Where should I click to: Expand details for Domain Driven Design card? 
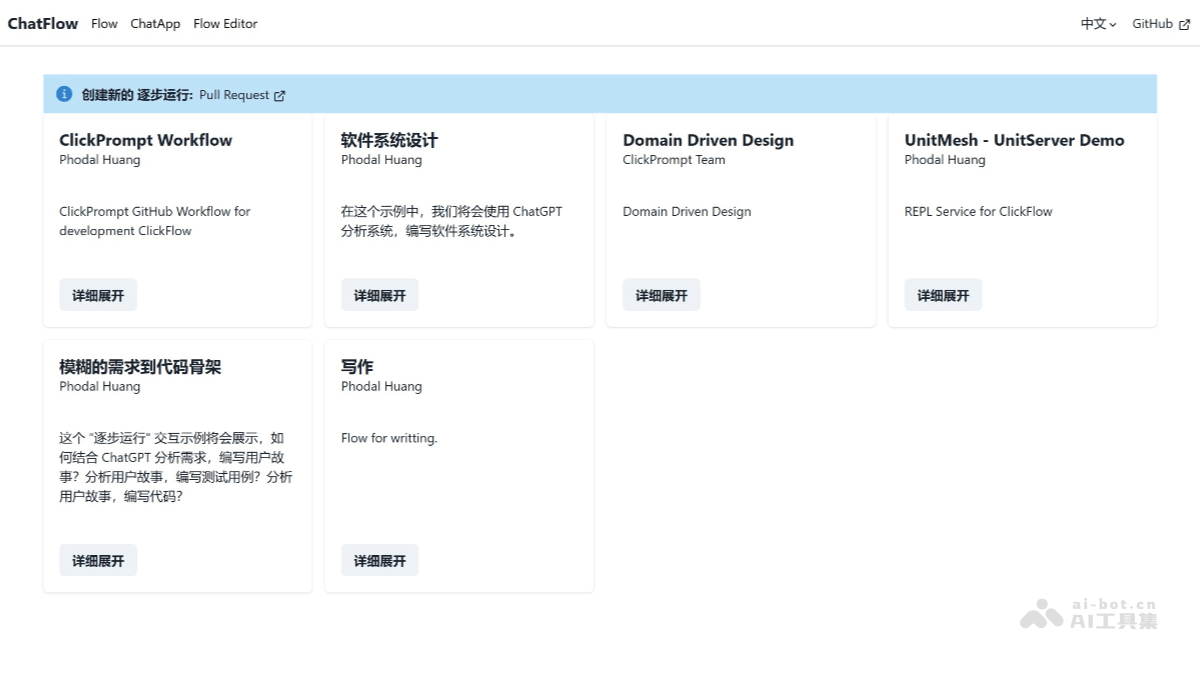pos(661,295)
